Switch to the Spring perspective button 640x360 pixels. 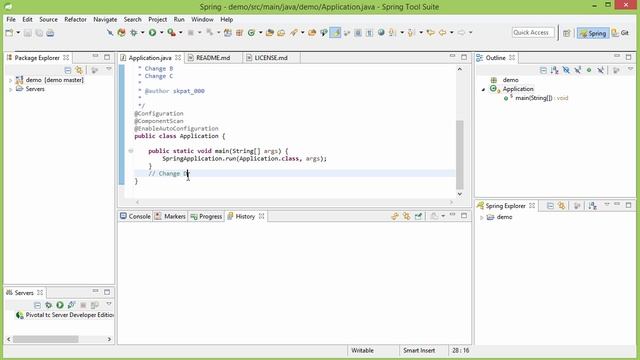point(593,33)
